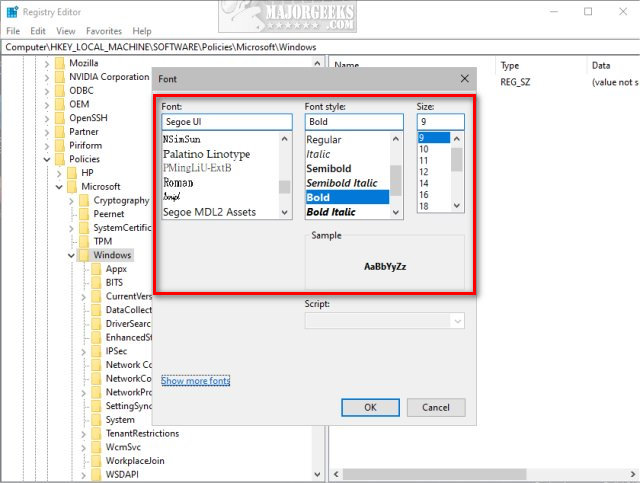Screen dimensions: 640x483
Task: Choose Roman in font list
Action: pos(178,183)
